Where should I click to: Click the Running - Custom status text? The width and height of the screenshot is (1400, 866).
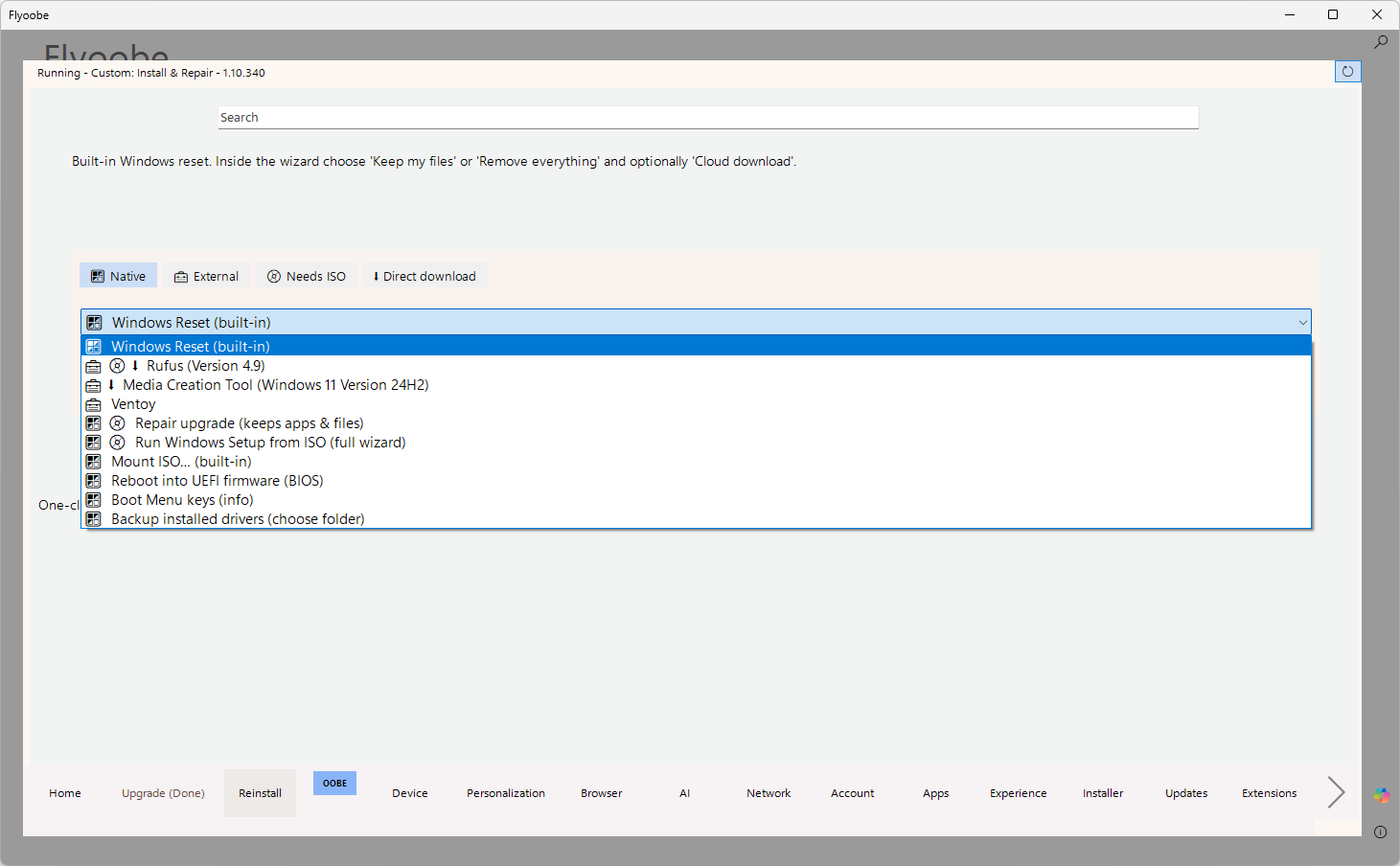point(151,73)
